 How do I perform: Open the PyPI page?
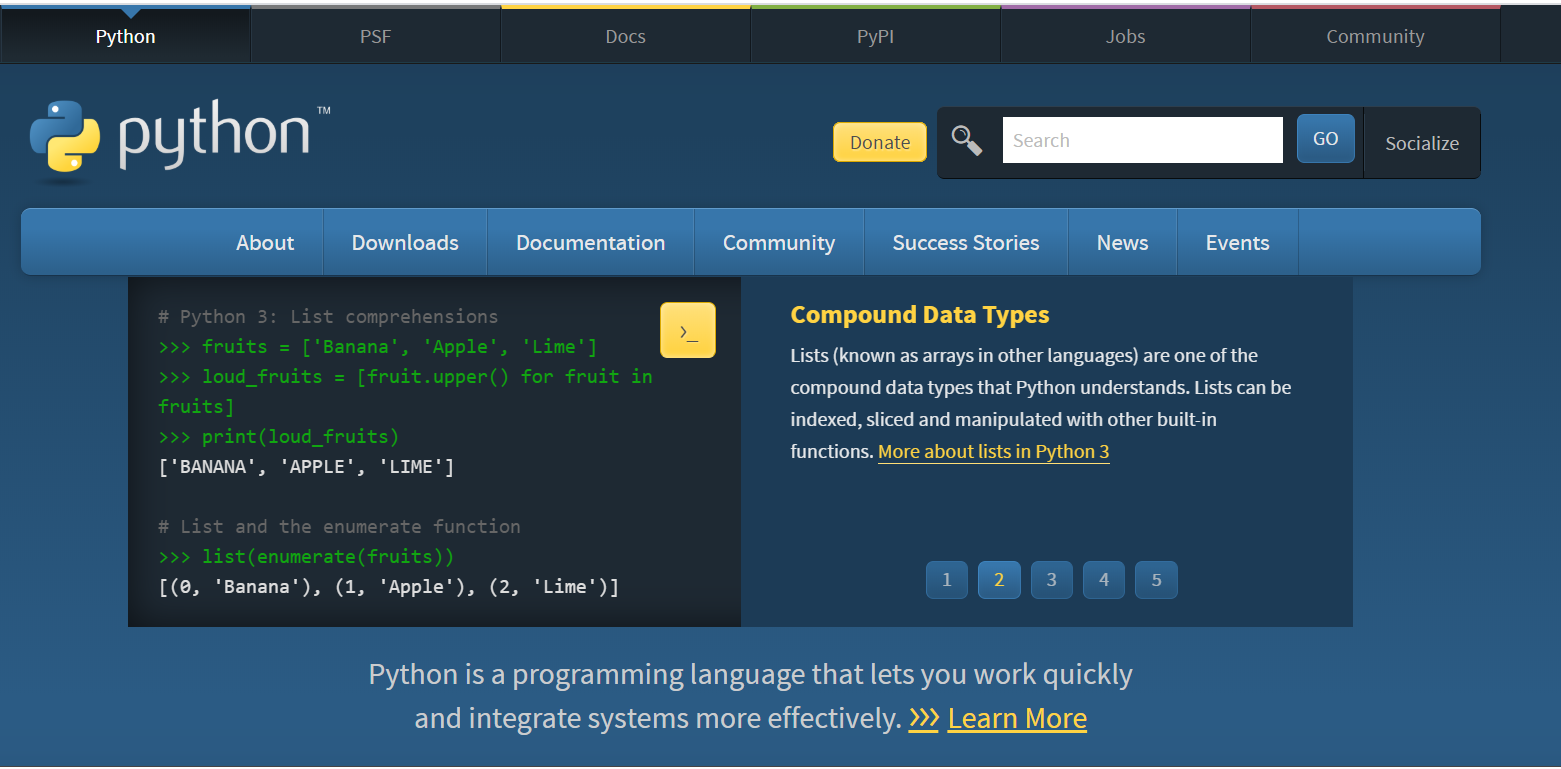(x=875, y=36)
